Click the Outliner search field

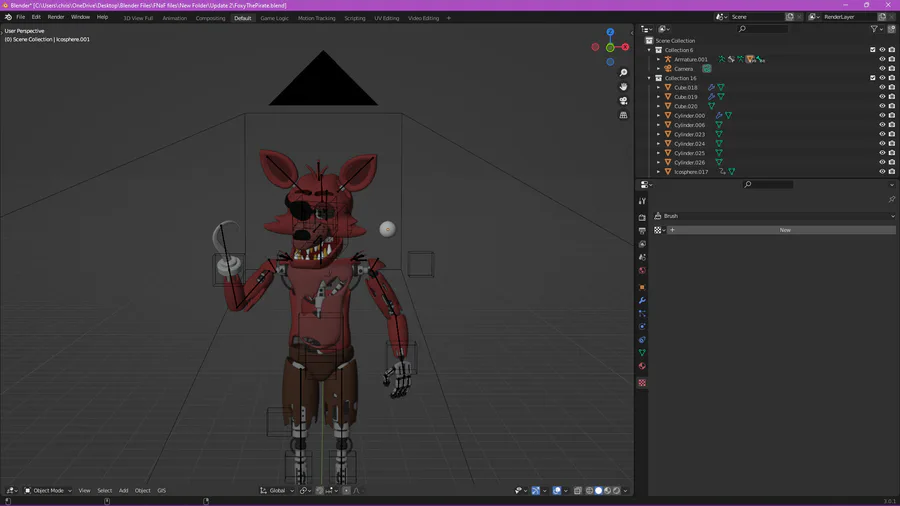tap(763, 29)
